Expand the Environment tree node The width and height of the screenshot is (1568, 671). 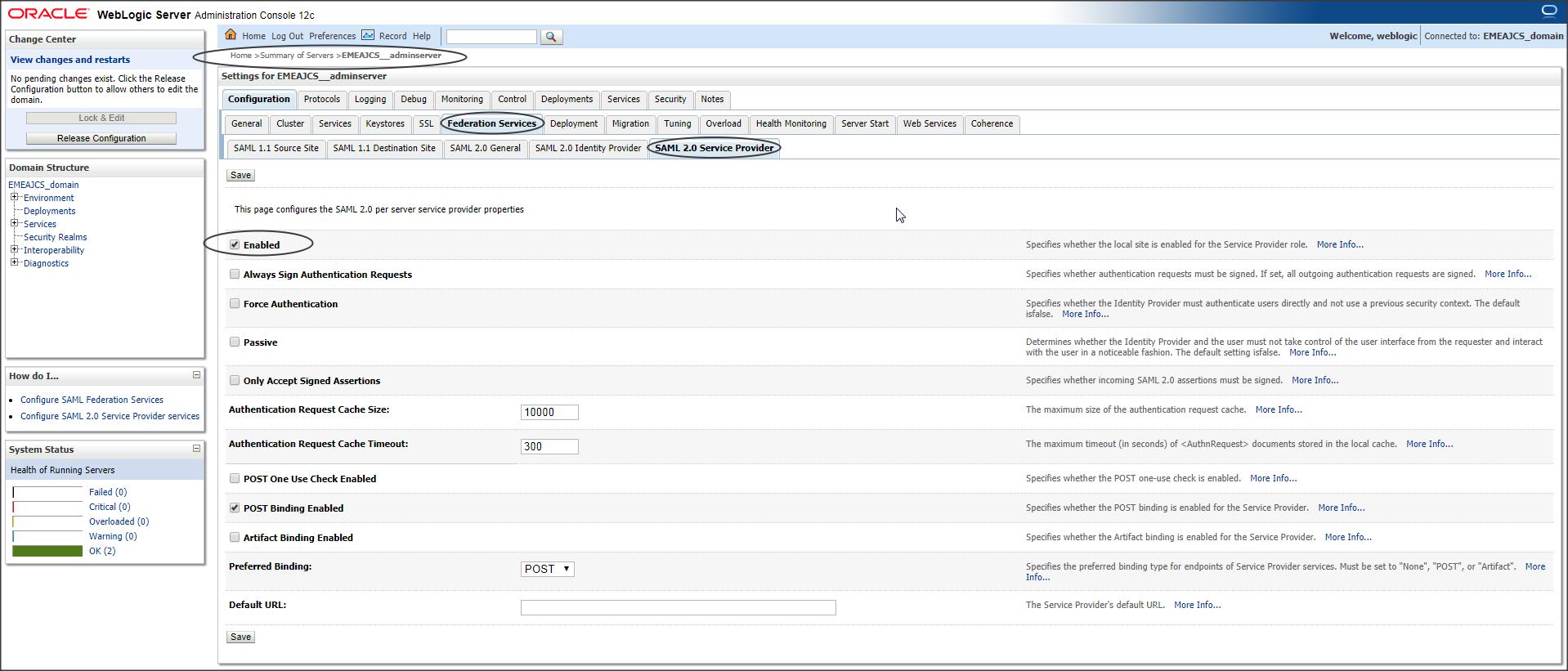click(x=14, y=197)
